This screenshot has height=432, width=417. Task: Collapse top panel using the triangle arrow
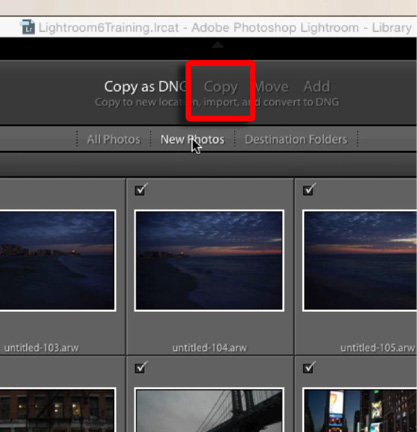tap(218, 44)
